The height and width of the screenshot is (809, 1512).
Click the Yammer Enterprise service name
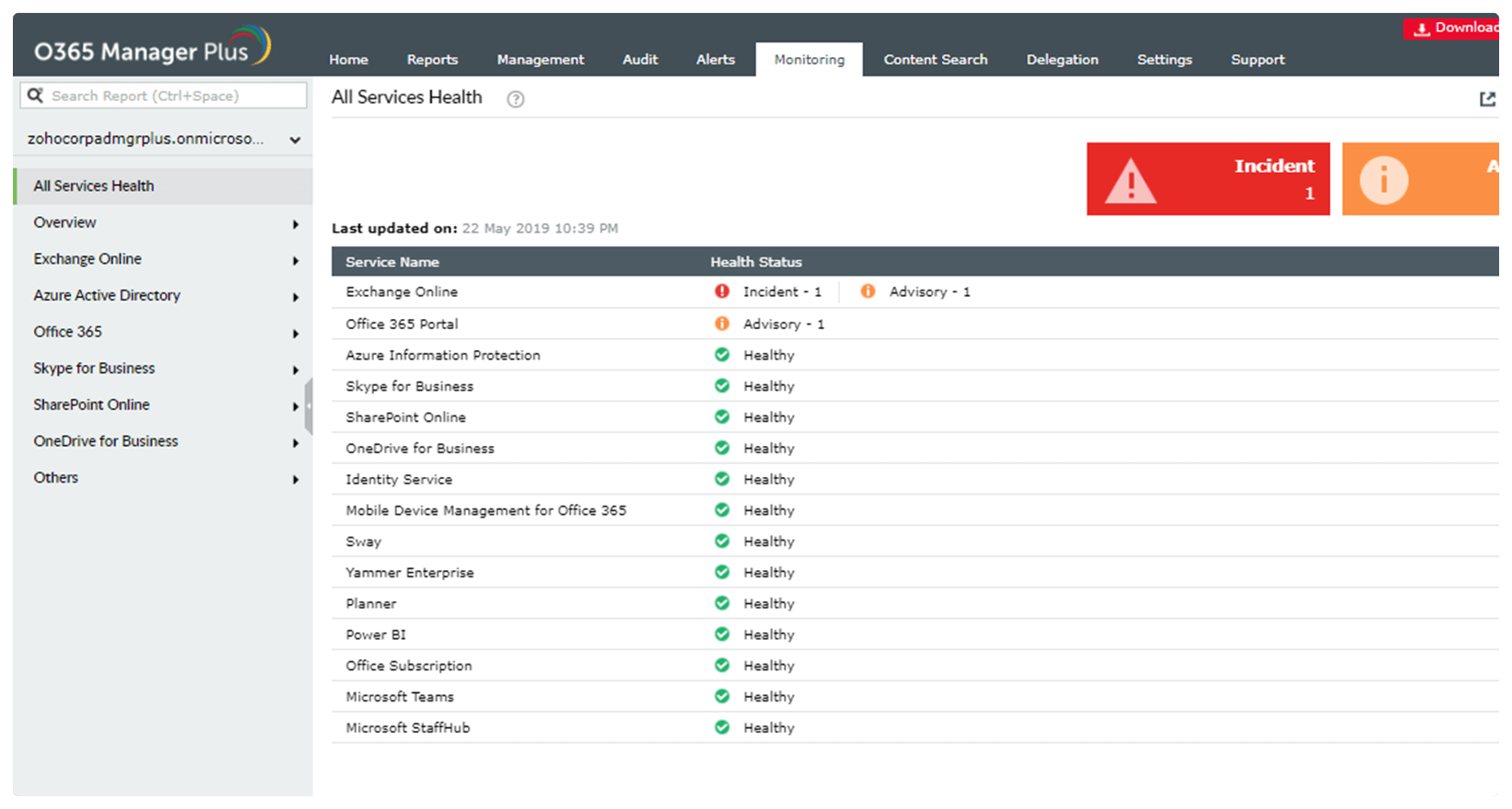pyautogui.click(x=410, y=573)
